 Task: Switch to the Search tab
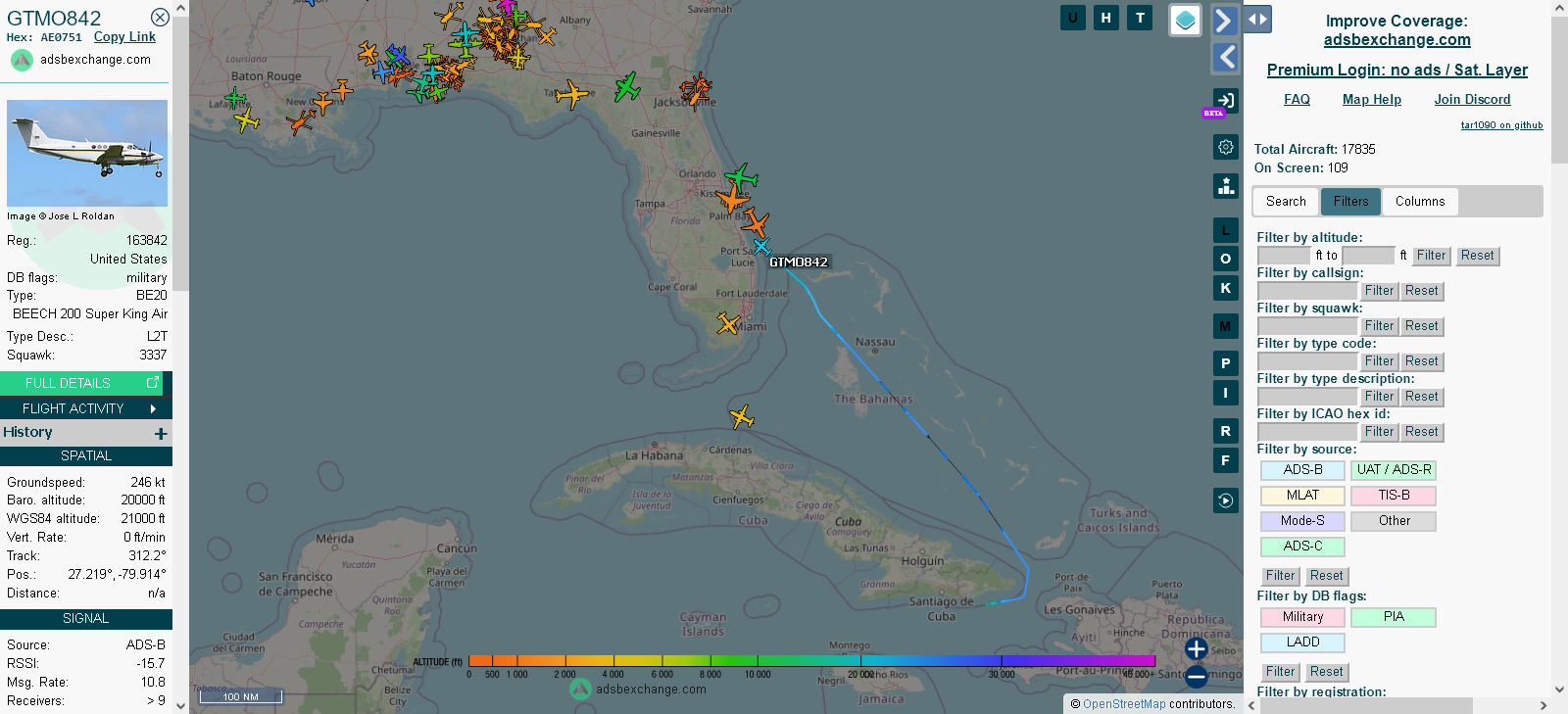coord(1286,202)
